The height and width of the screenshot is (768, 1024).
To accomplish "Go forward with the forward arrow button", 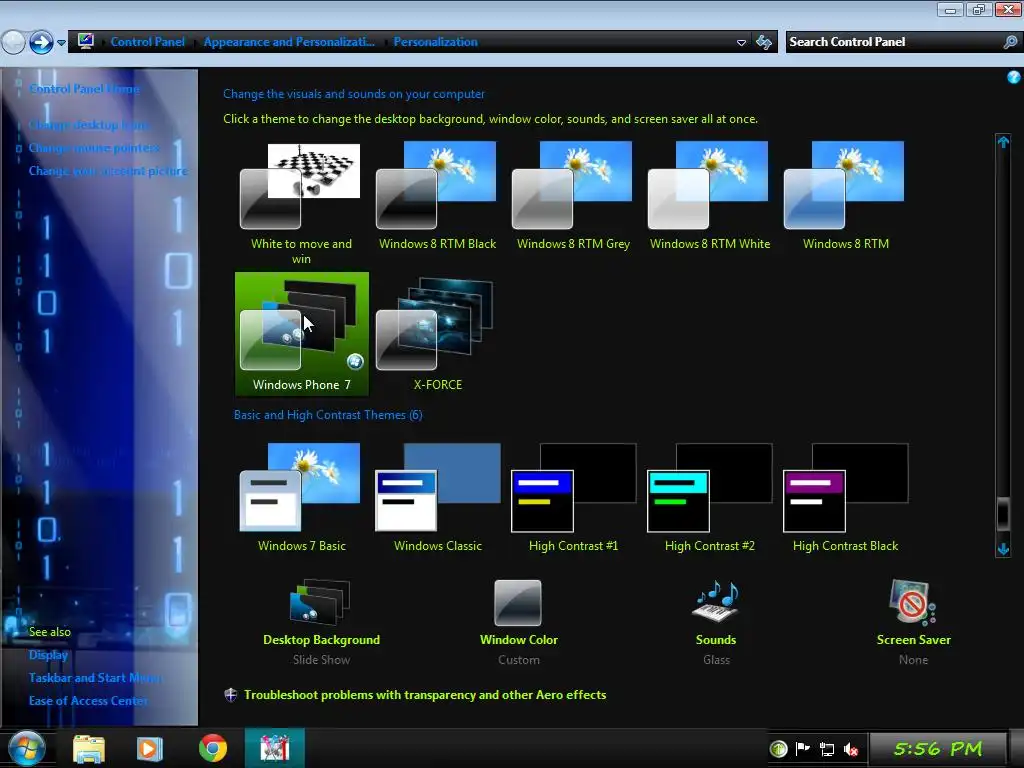I will point(41,42).
